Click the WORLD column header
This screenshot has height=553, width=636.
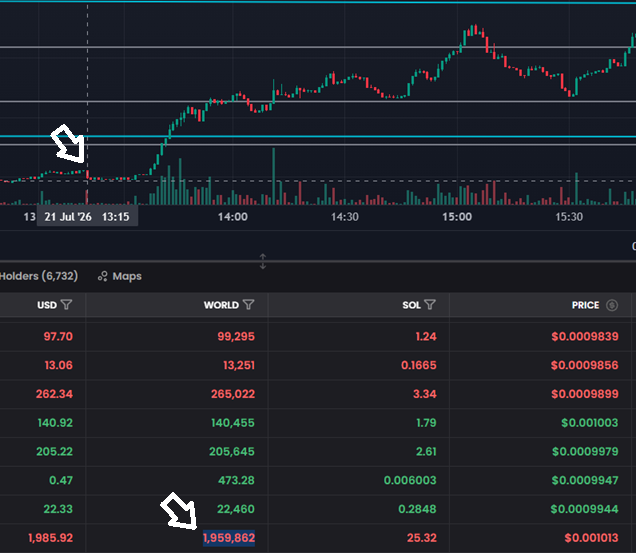[221, 305]
